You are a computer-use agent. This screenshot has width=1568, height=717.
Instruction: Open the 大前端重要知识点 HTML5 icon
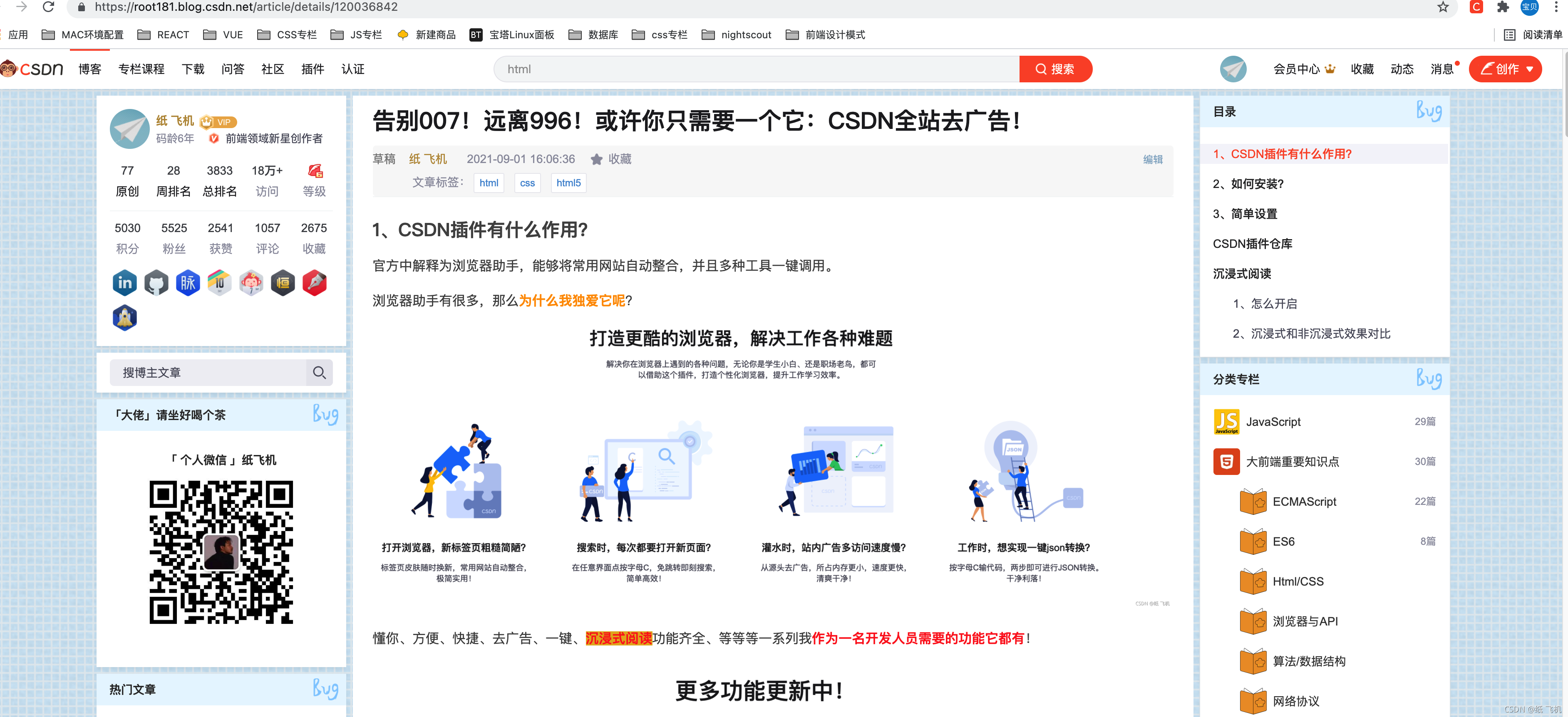click(x=1226, y=462)
